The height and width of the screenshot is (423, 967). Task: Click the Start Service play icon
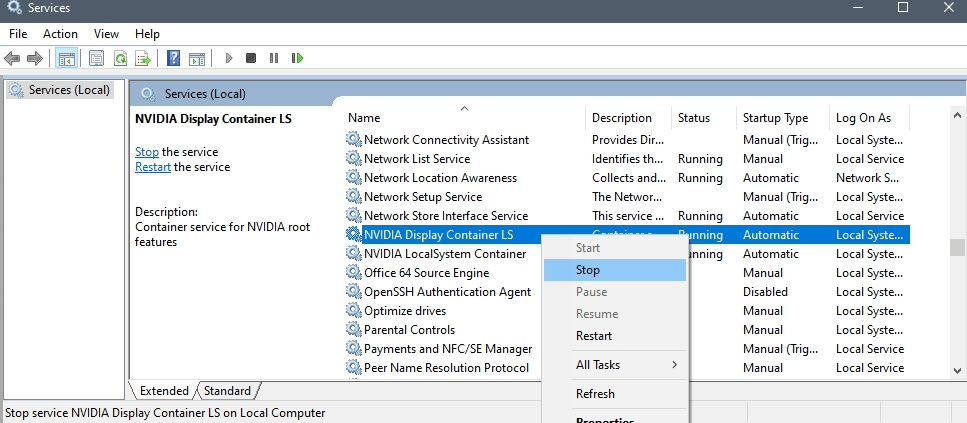coord(229,58)
